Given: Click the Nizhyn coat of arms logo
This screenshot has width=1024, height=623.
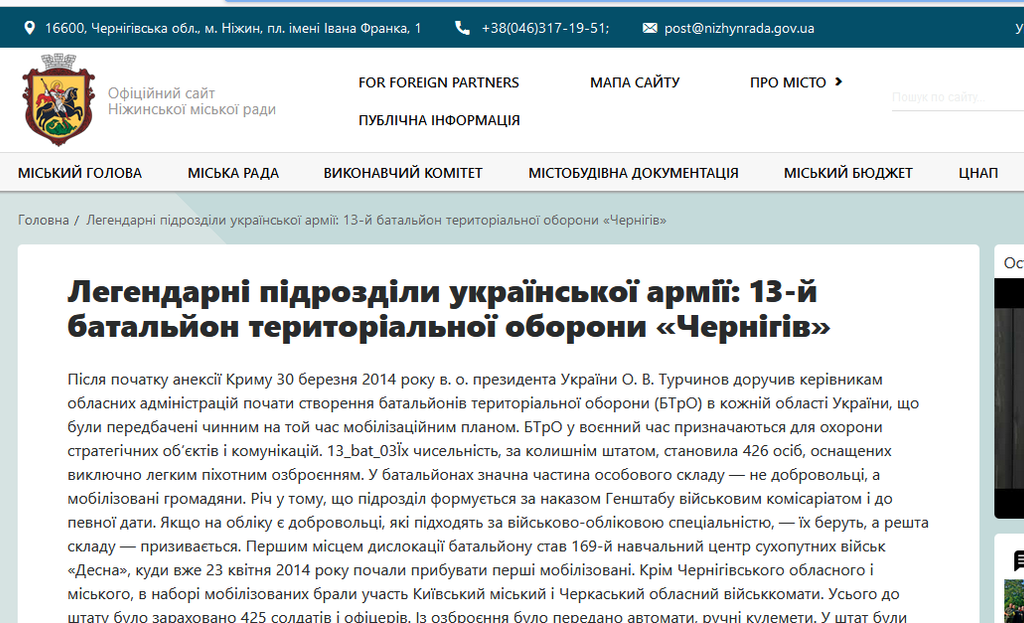Looking at the screenshot, I should (x=58, y=101).
